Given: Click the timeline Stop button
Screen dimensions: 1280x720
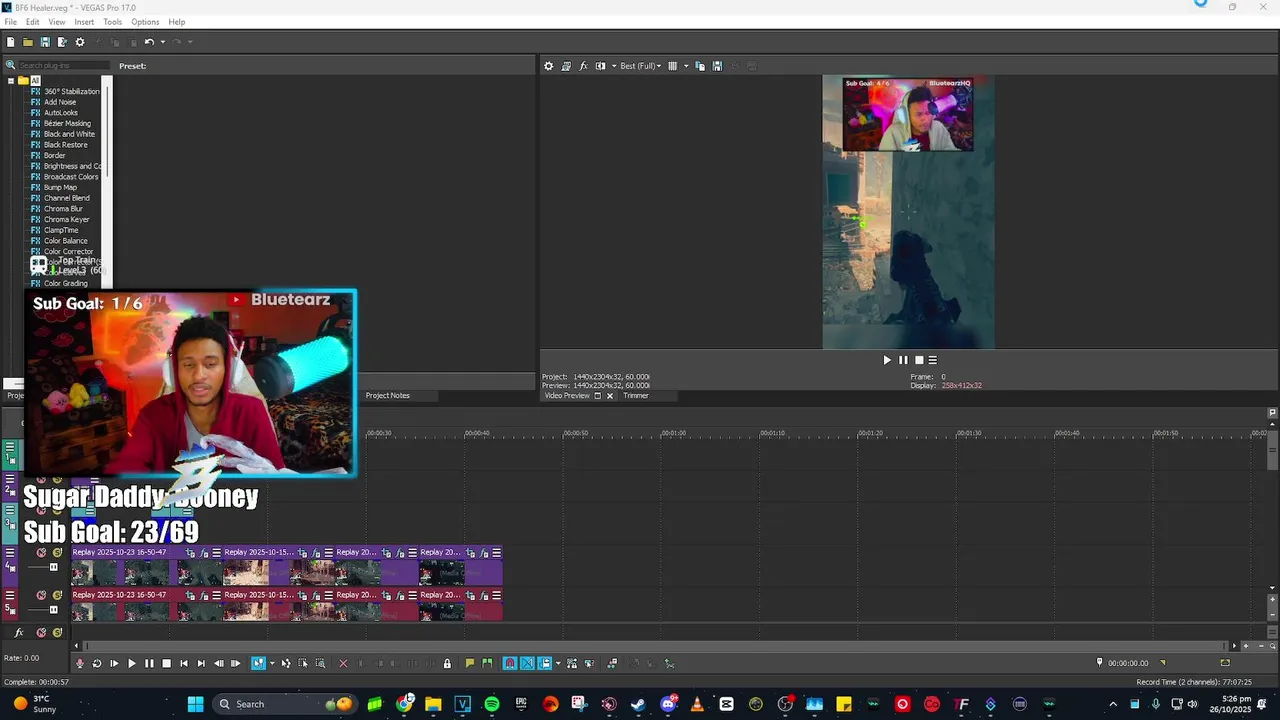Looking at the screenshot, I should pos(166,663).
